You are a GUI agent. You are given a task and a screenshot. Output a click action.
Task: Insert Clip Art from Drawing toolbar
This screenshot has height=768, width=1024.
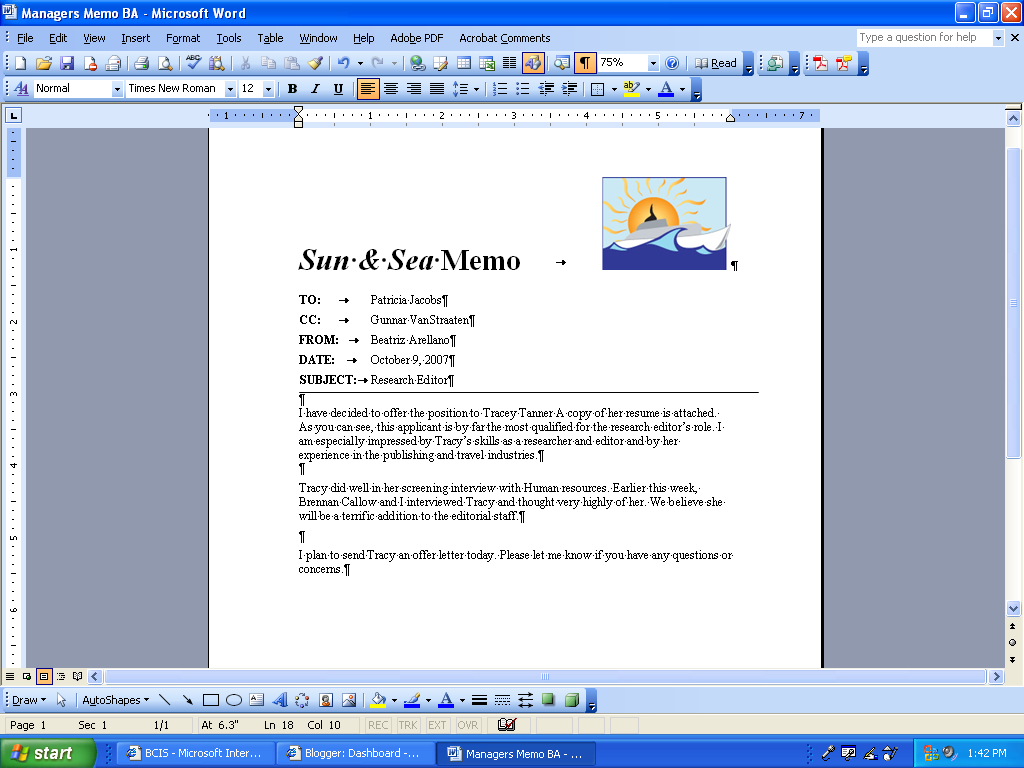[326, 700]
